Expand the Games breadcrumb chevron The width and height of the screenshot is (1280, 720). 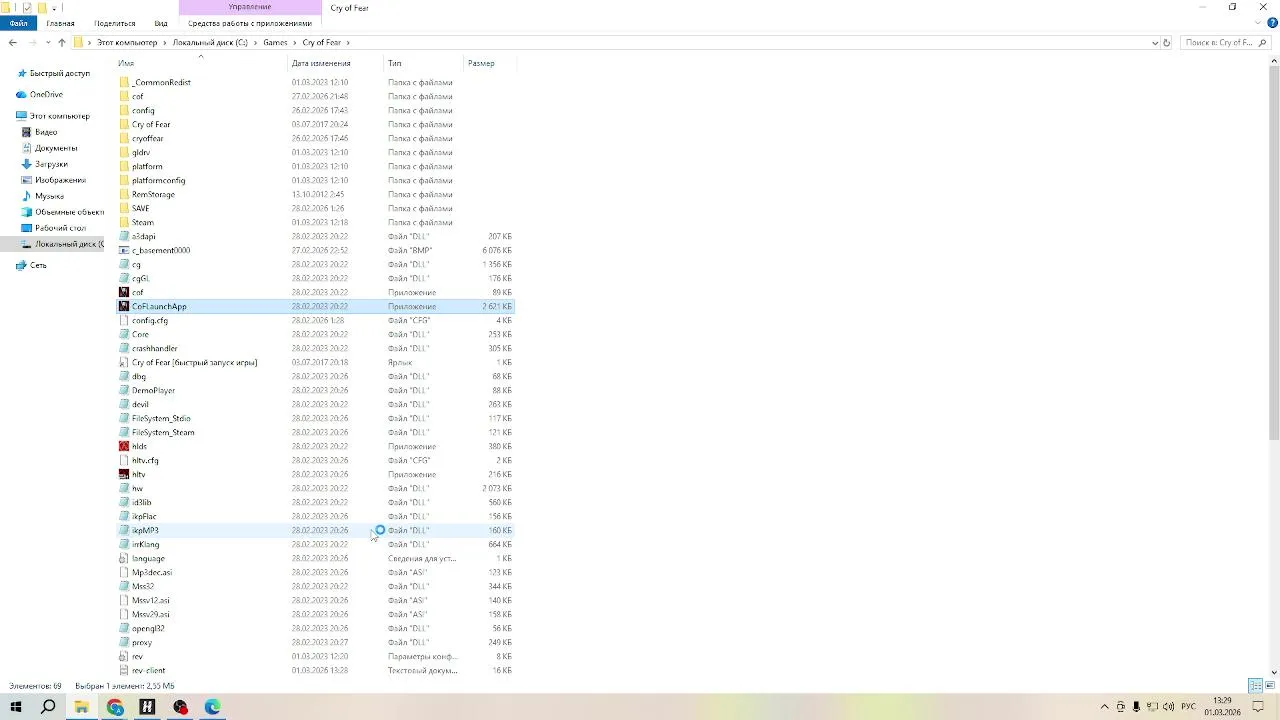coord(295,43)
